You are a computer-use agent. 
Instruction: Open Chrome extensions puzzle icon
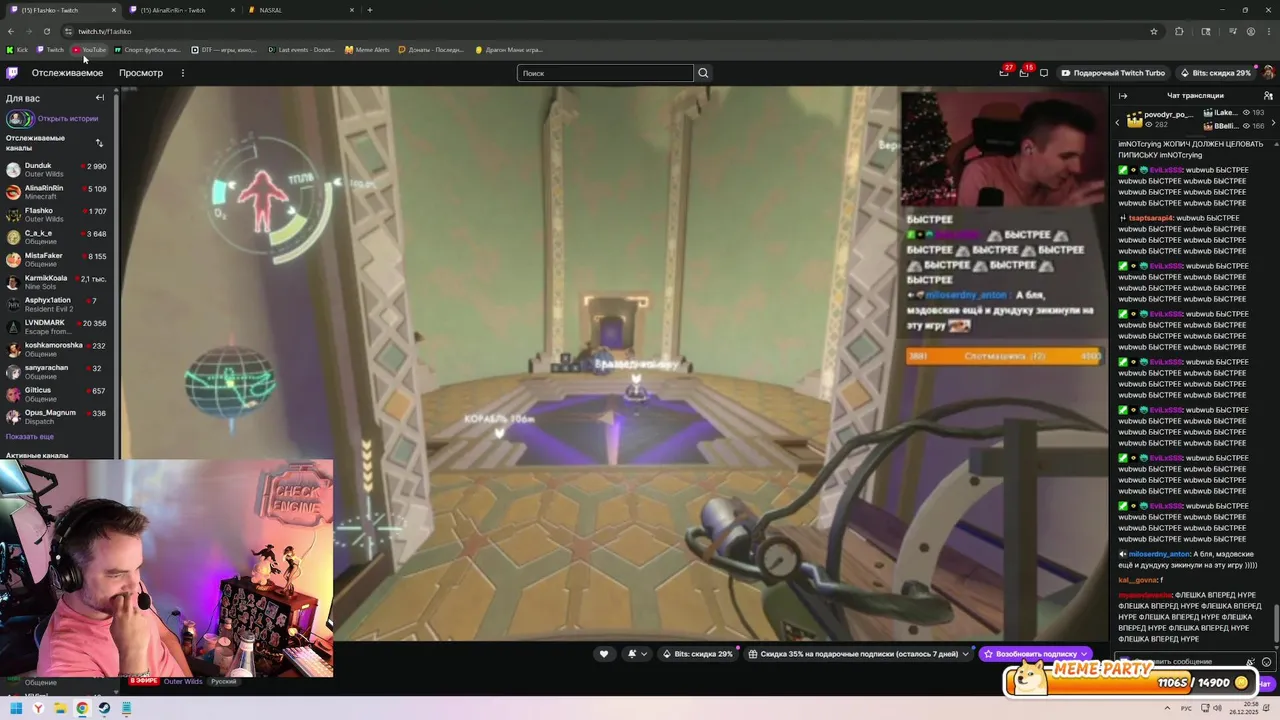(x=1178, y=31)
